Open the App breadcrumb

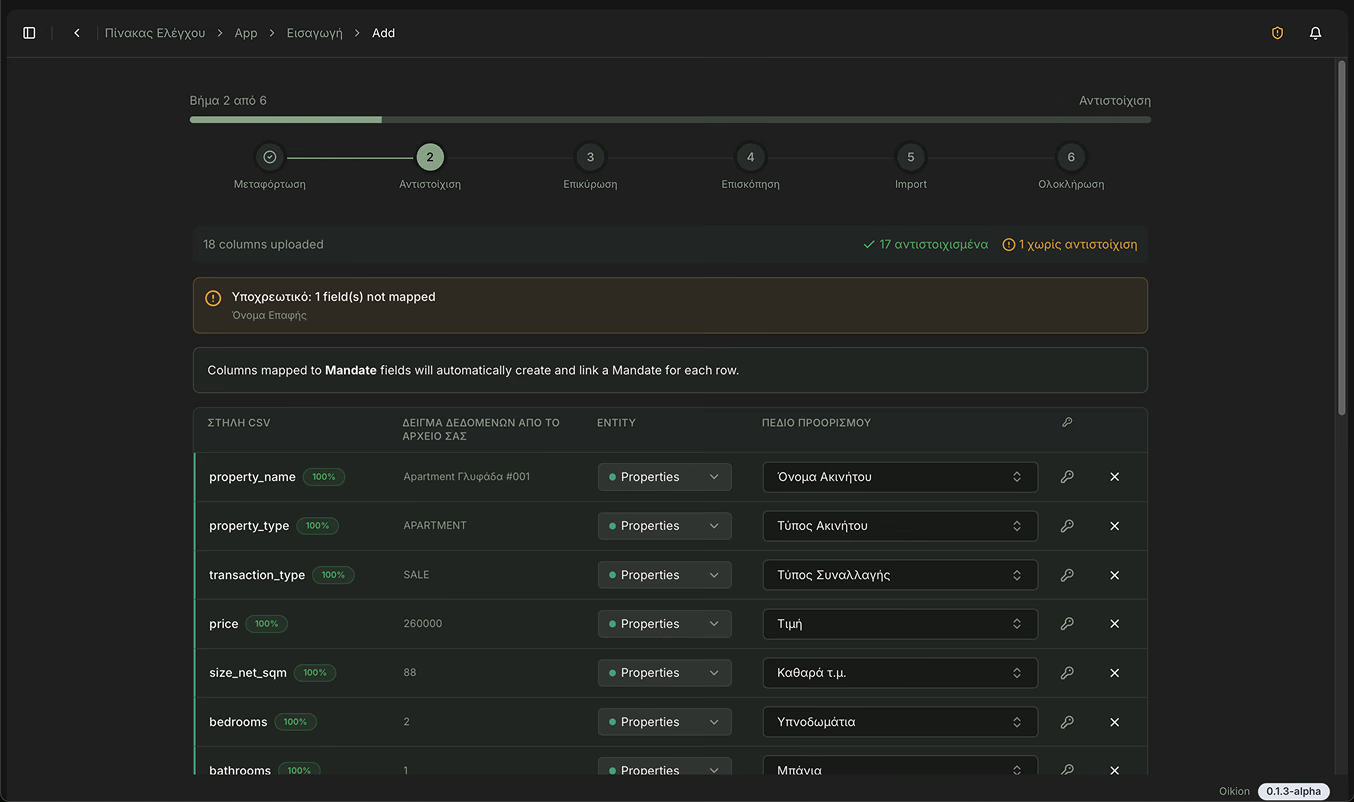tap(246, 33)
